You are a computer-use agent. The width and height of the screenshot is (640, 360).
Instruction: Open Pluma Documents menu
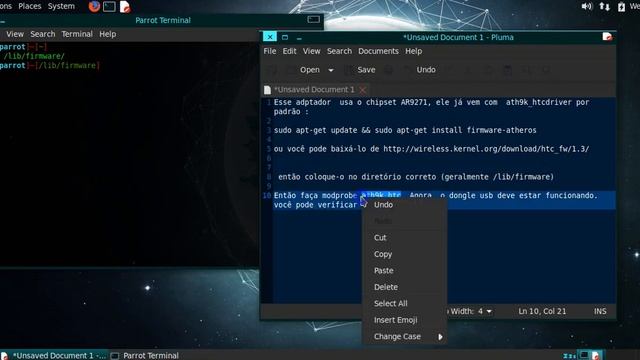(378, 51)
